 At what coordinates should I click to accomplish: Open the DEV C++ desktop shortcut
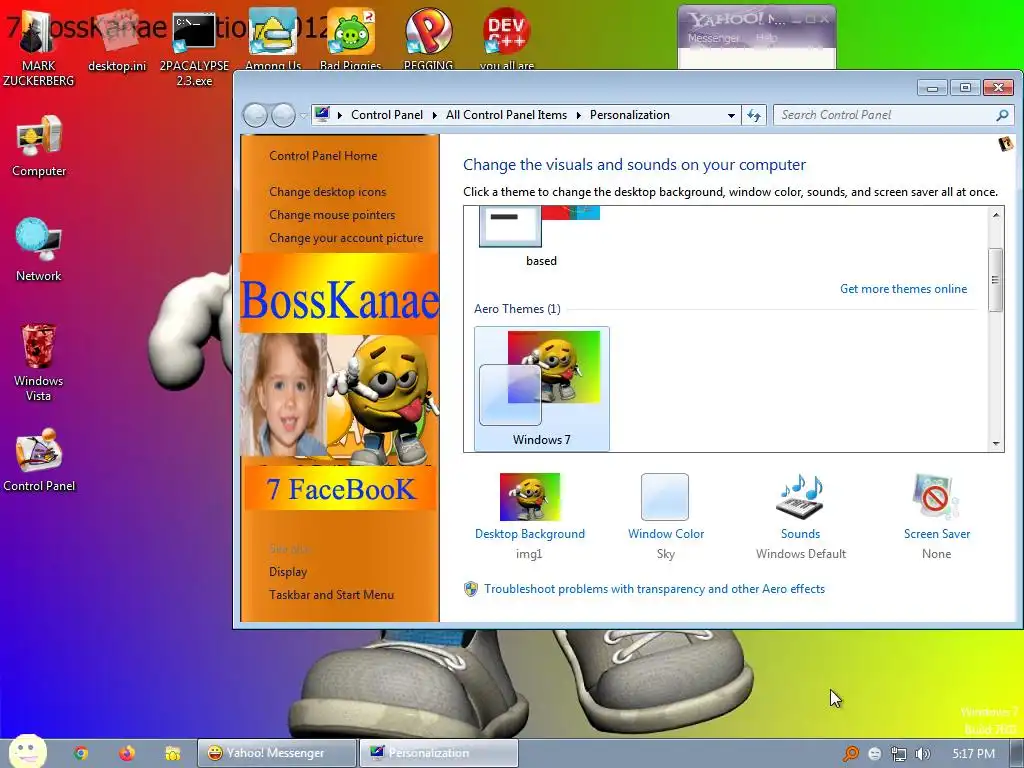[x=507, y=39]
